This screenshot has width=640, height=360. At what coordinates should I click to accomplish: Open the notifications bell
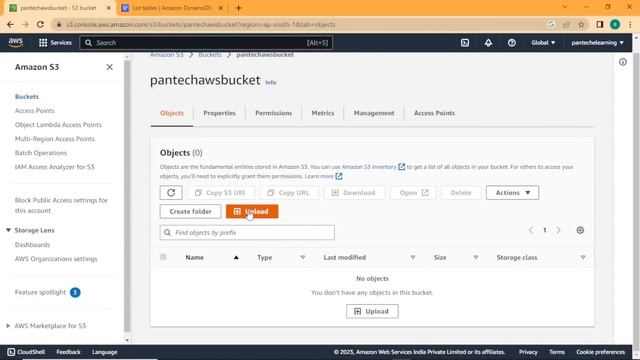488,42
